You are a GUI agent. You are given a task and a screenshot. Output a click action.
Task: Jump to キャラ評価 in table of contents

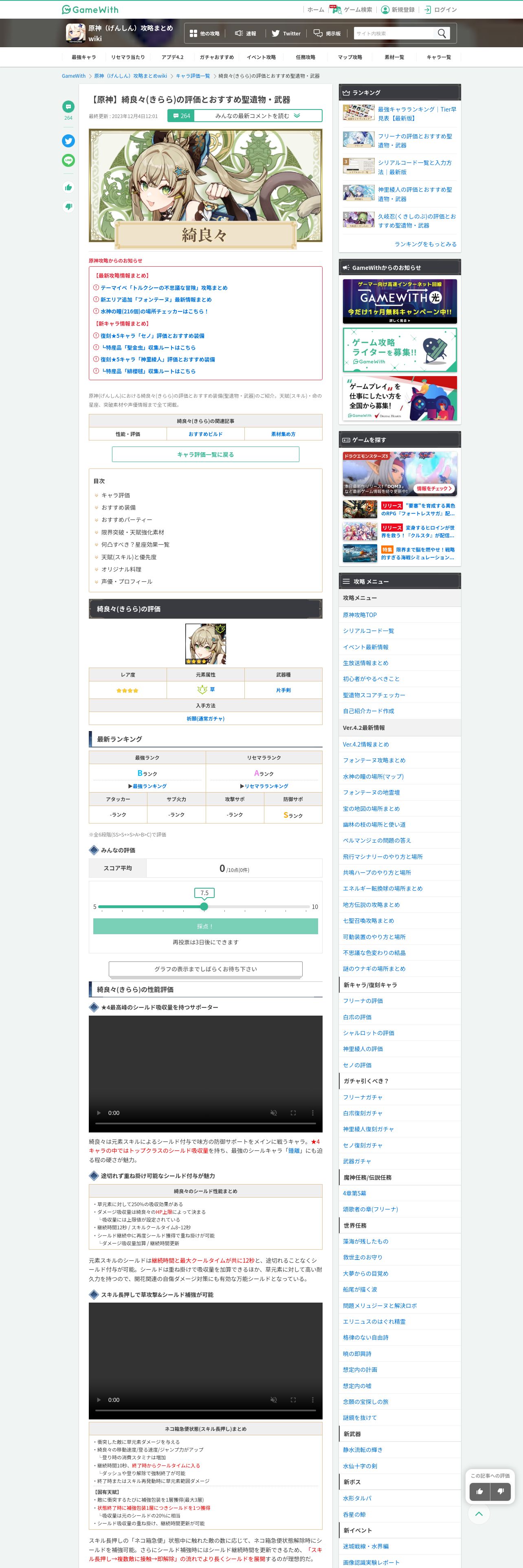pyautogui.click(x=115, y=495)
